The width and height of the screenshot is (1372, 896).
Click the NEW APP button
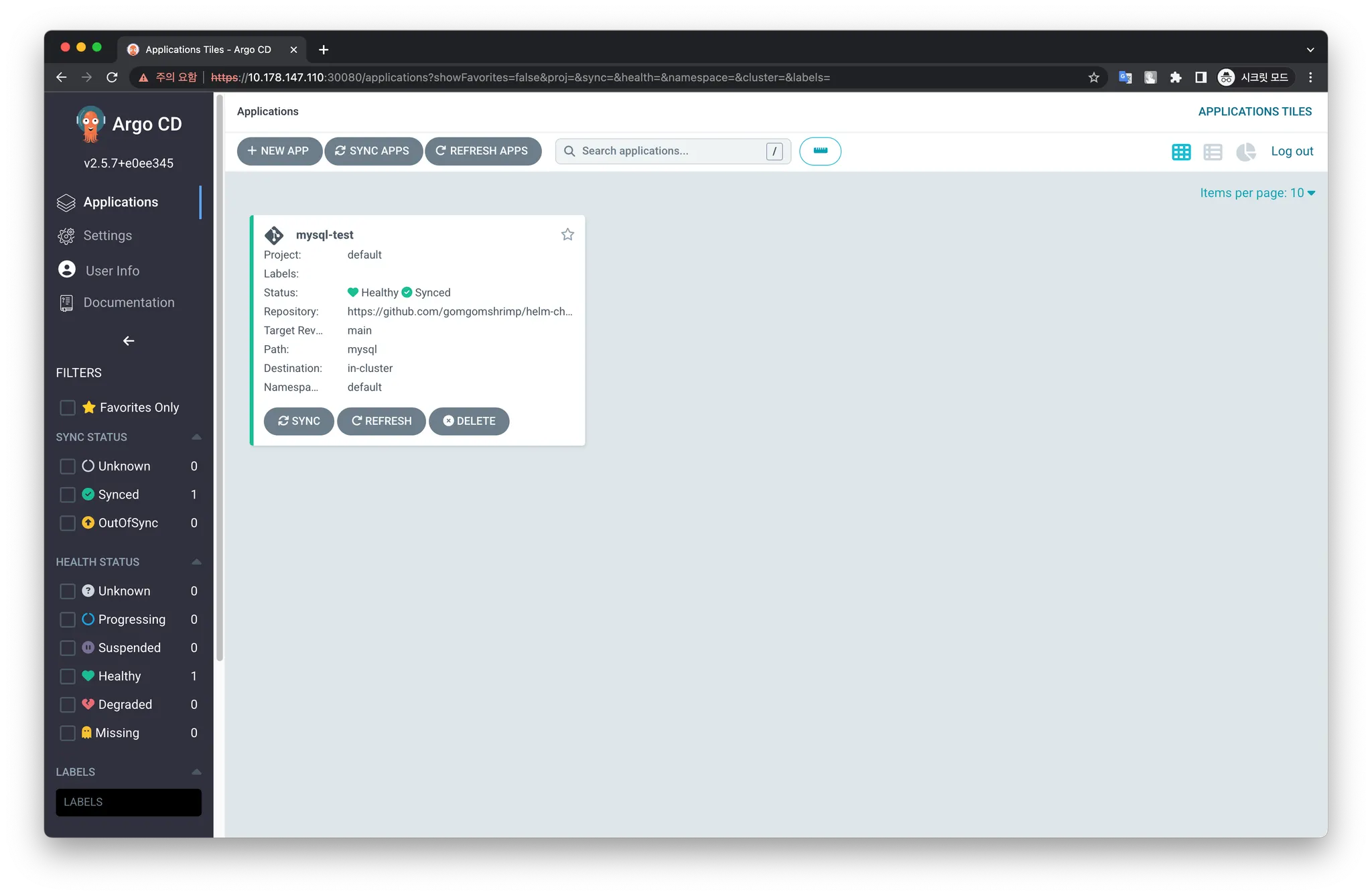(279, 151)
